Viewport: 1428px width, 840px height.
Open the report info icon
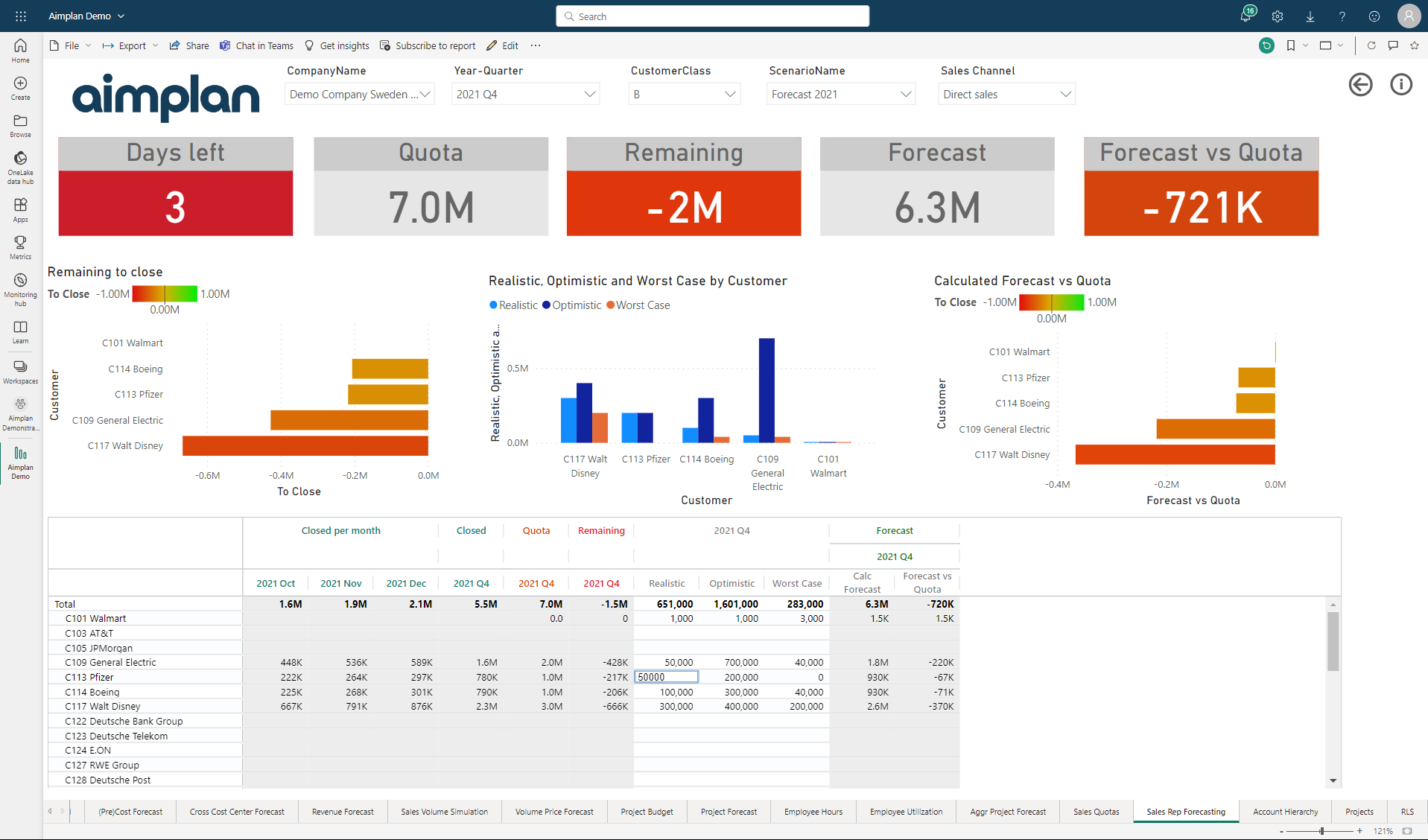click(x=1401, y=85)
